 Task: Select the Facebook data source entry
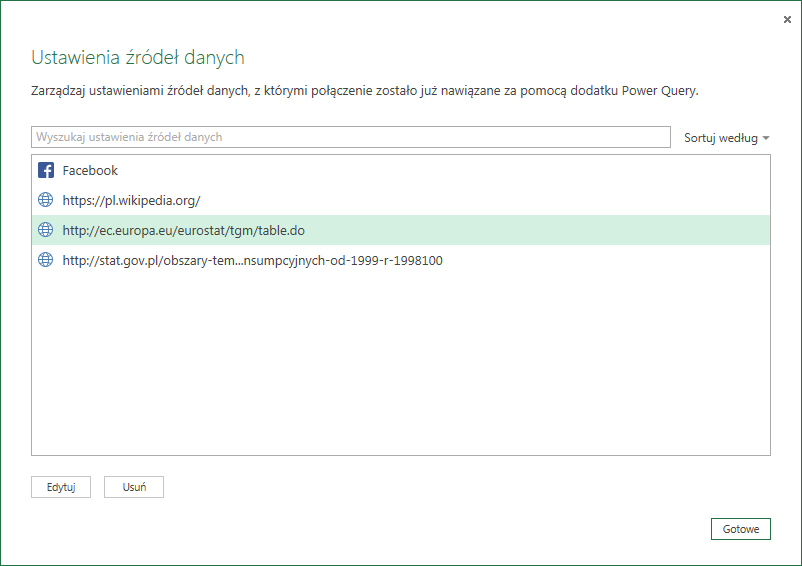90,170
